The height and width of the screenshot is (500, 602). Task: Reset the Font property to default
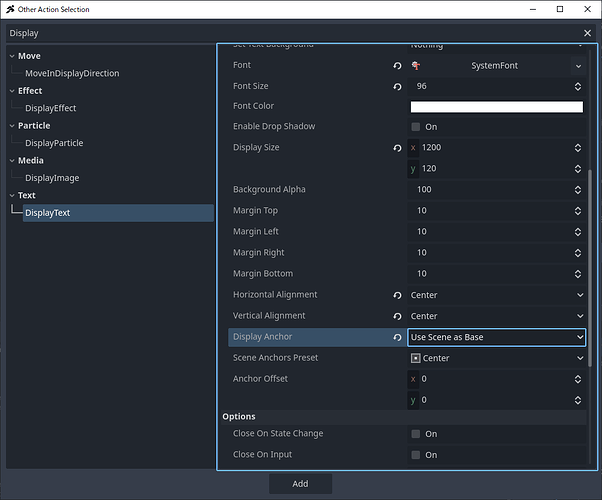(x=398, y=65)
